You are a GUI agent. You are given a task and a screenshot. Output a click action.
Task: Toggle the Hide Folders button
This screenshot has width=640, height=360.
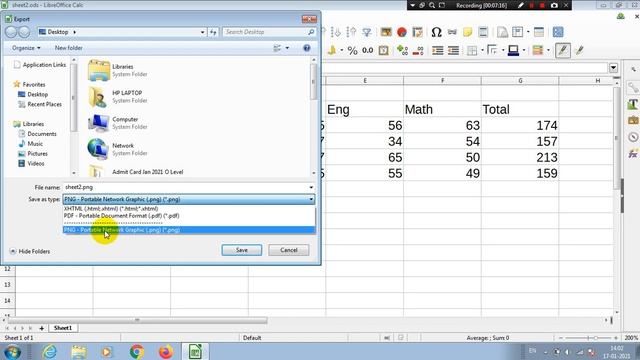click(x=30, y=251)
